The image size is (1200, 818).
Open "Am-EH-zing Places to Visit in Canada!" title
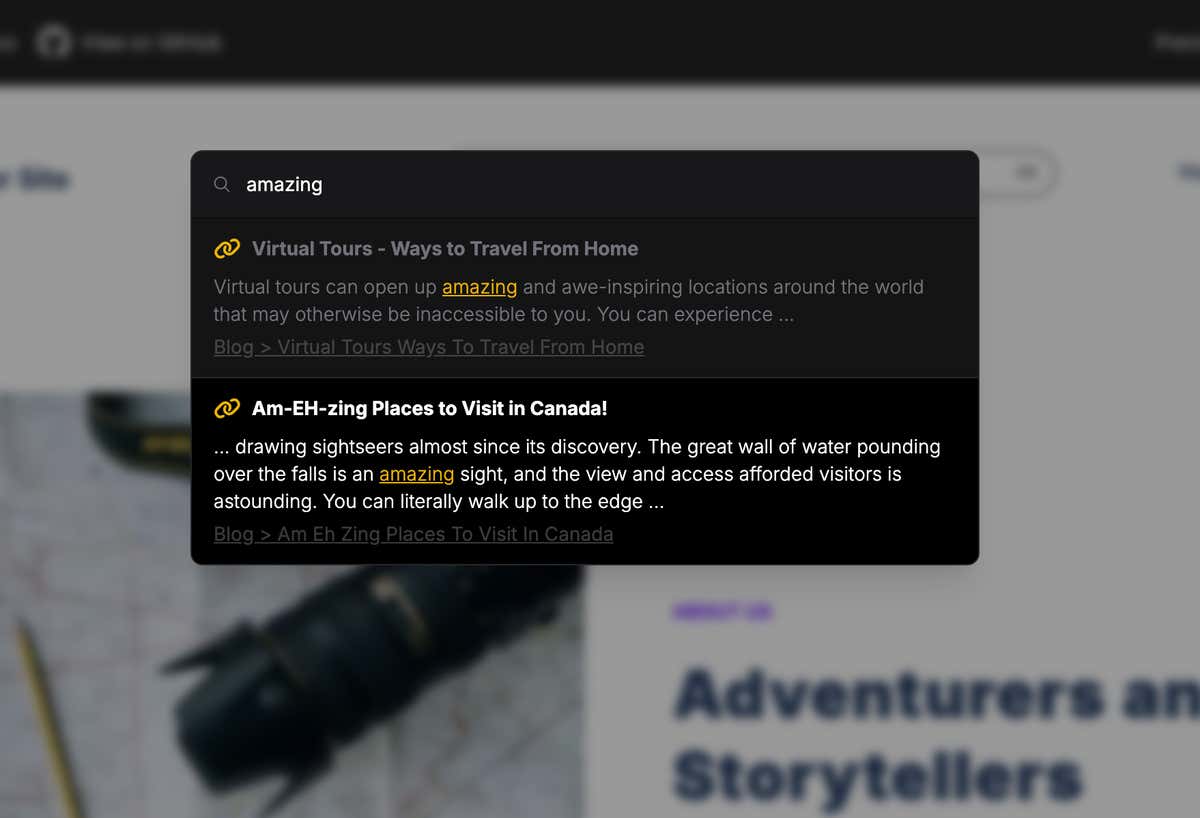click(x=430, y=408)
